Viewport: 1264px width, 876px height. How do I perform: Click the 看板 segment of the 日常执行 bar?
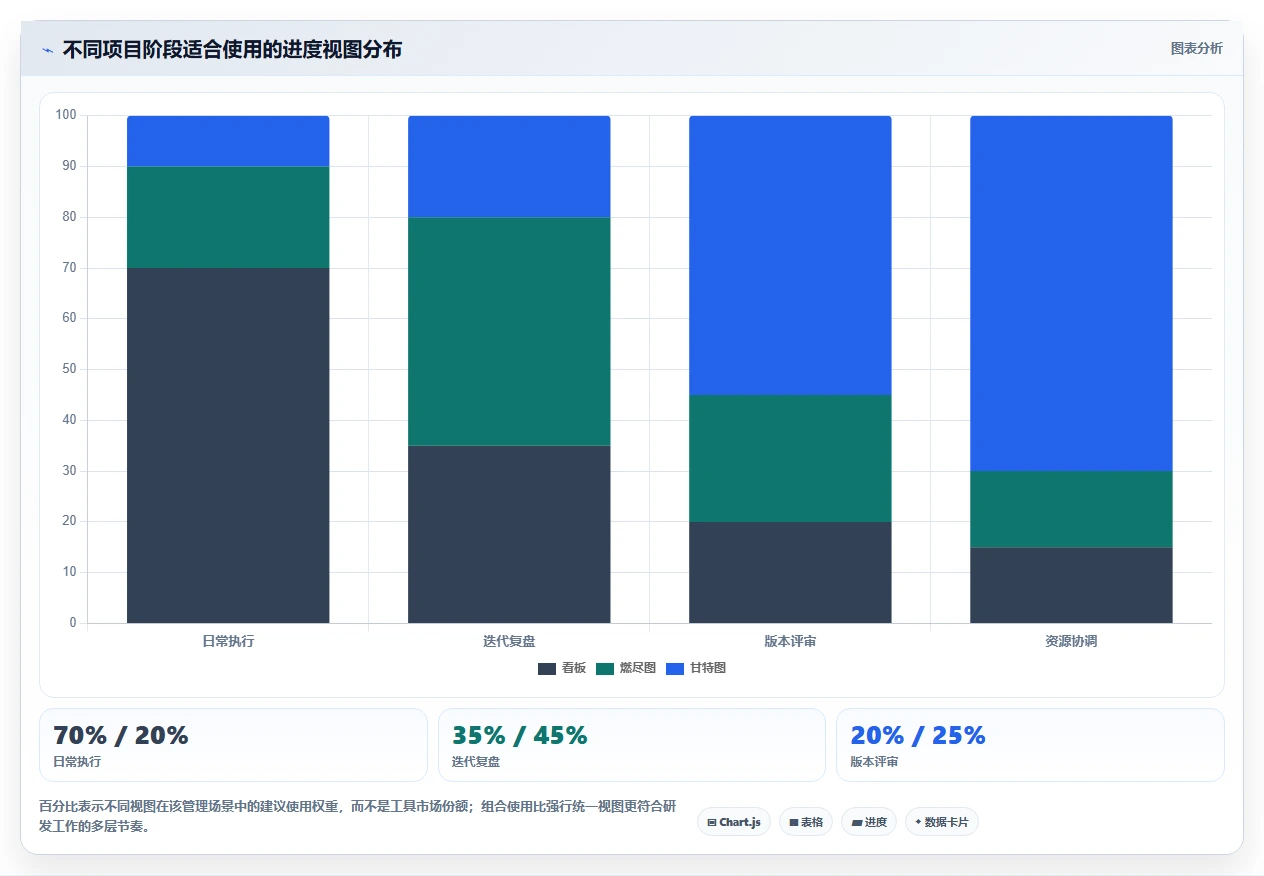228,445
